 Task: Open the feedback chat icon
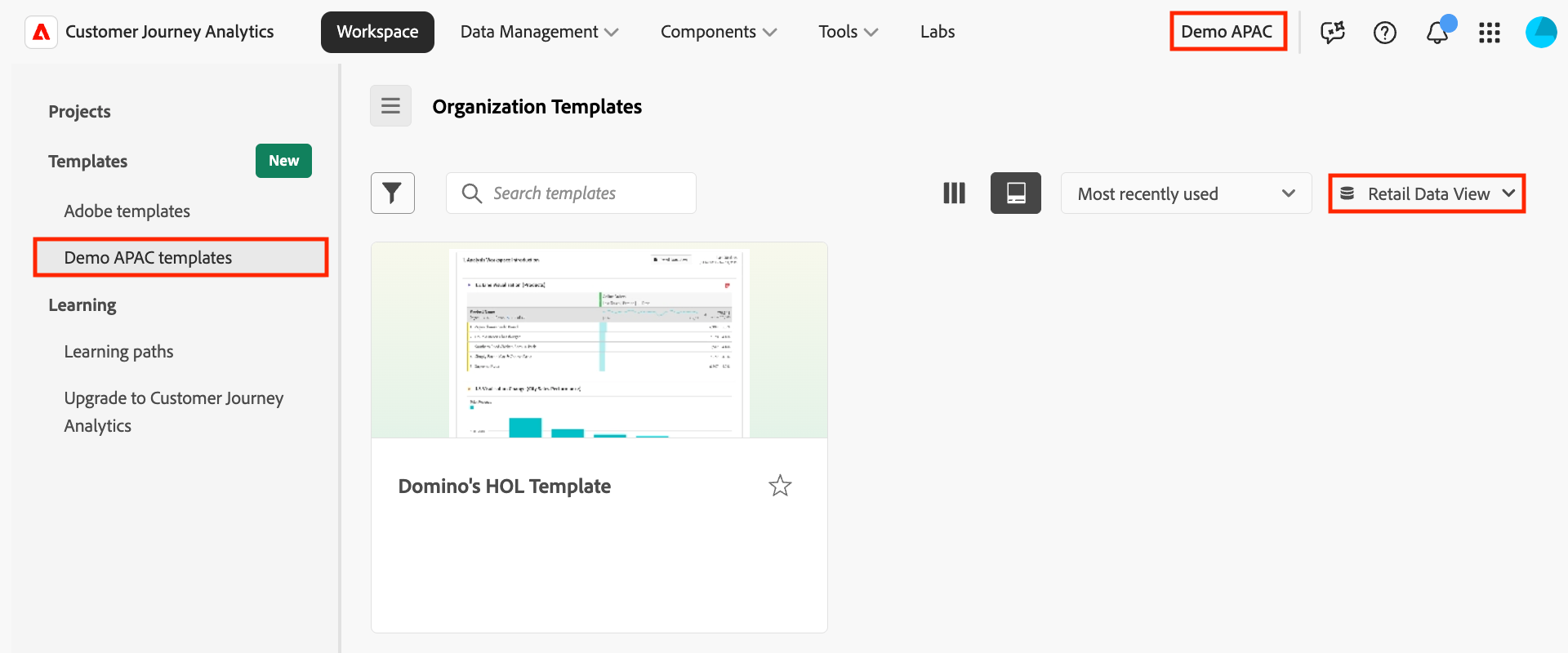click(1333, 32)
